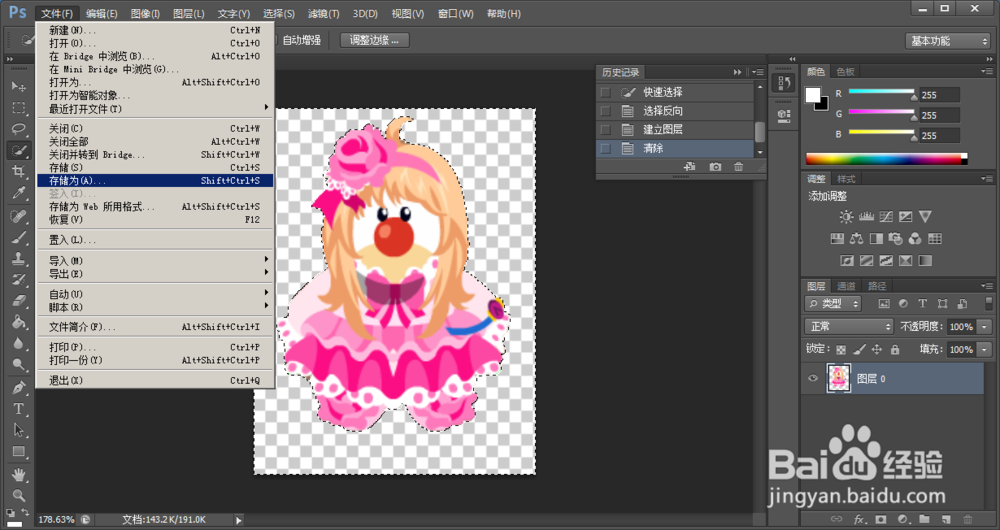Switch to the 色板 tab
Viewport: 1000px width, 530px height.
(x=846, y=72)
